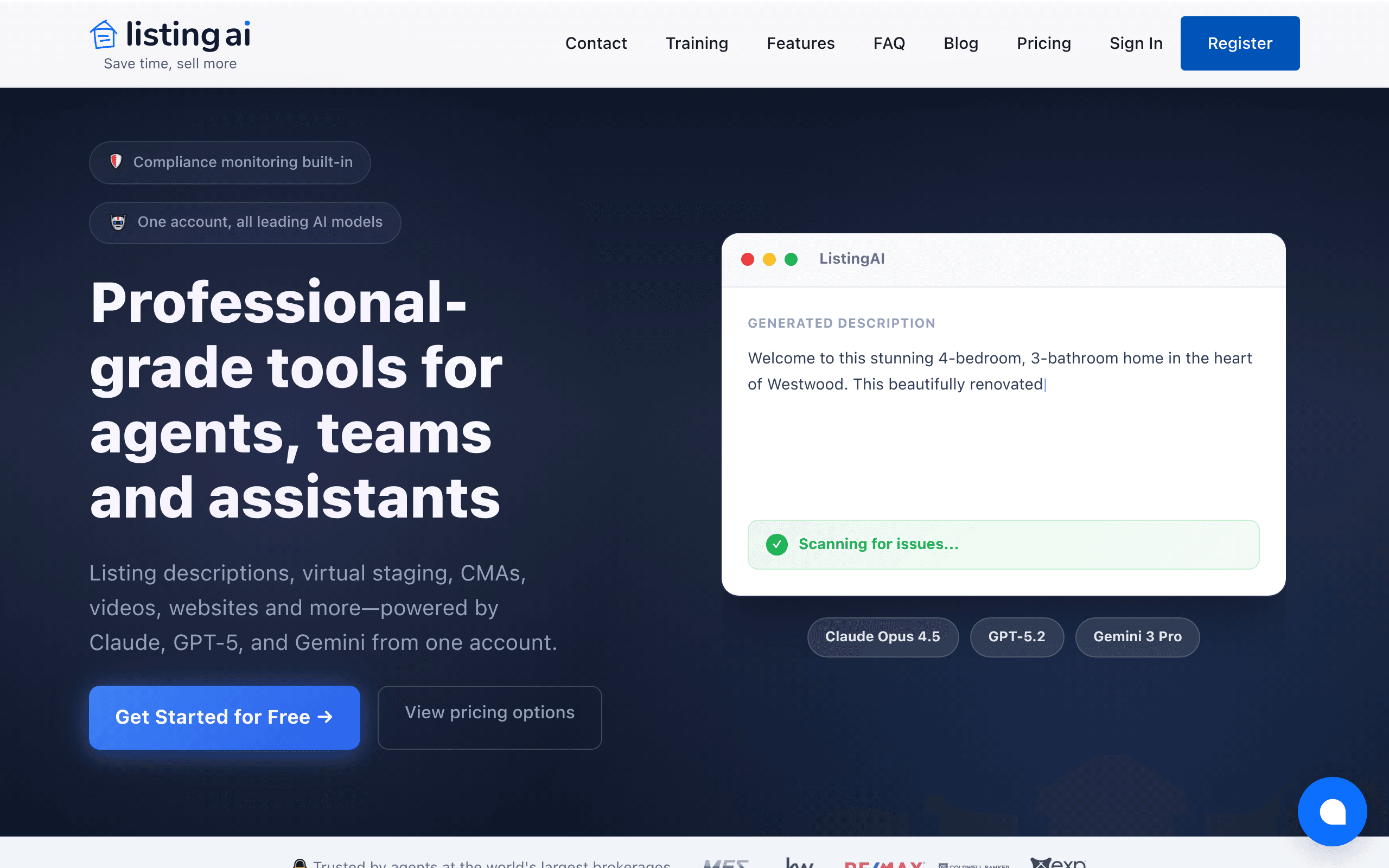Open the Contact page
This screenshot has height=868, width=1389.
(596, 43)
